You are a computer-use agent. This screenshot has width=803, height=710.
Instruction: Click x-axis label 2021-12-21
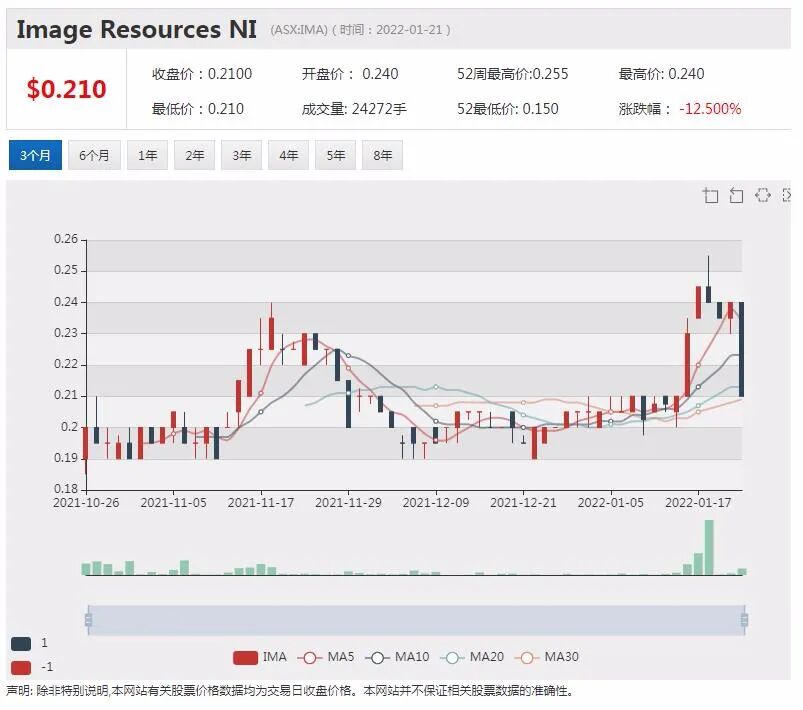tap(523, 503)
